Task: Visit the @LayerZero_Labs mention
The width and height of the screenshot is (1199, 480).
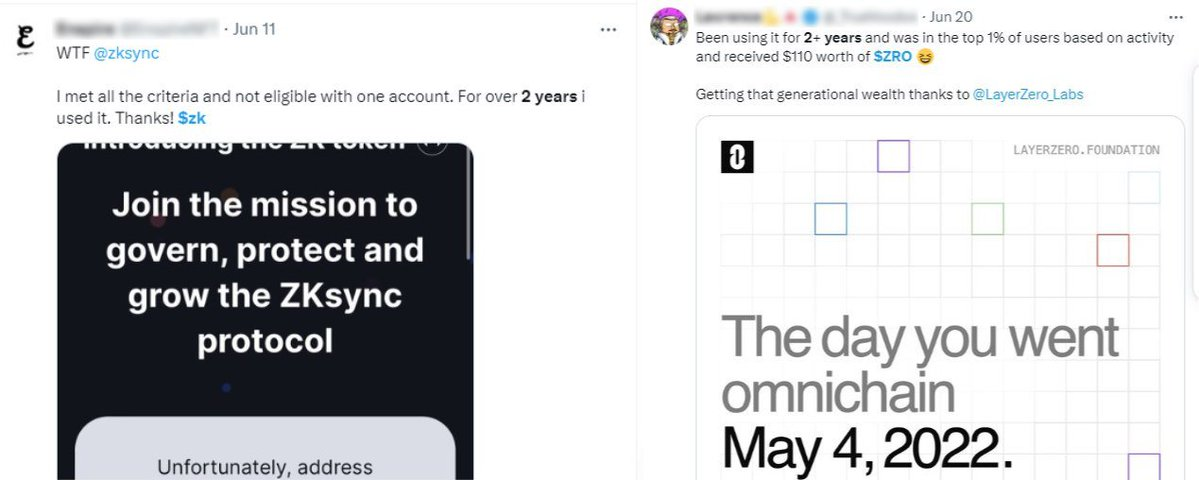Action: pyautogui.click(x=1027, y=94)
